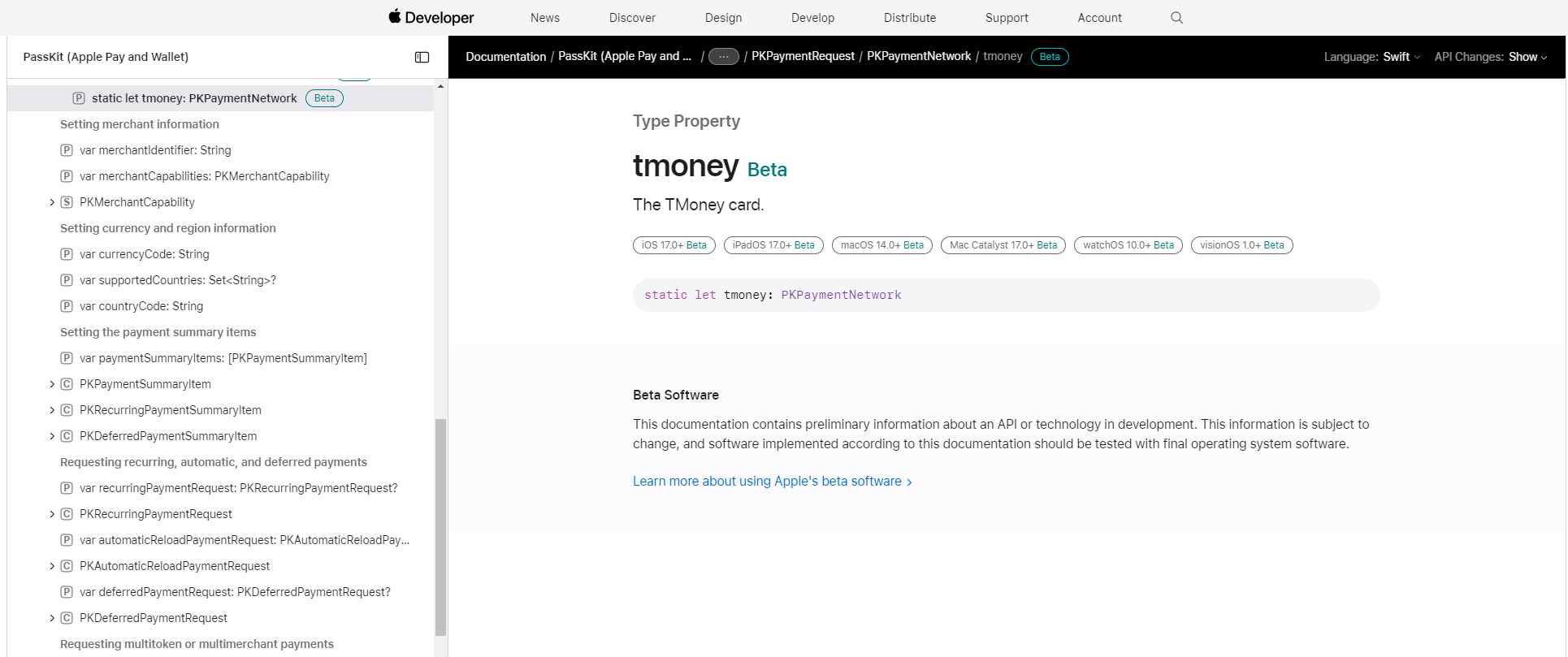Click property icon beside supportedCountries
Viewport: 1568px width, 657px height.
tap(67, 280)
